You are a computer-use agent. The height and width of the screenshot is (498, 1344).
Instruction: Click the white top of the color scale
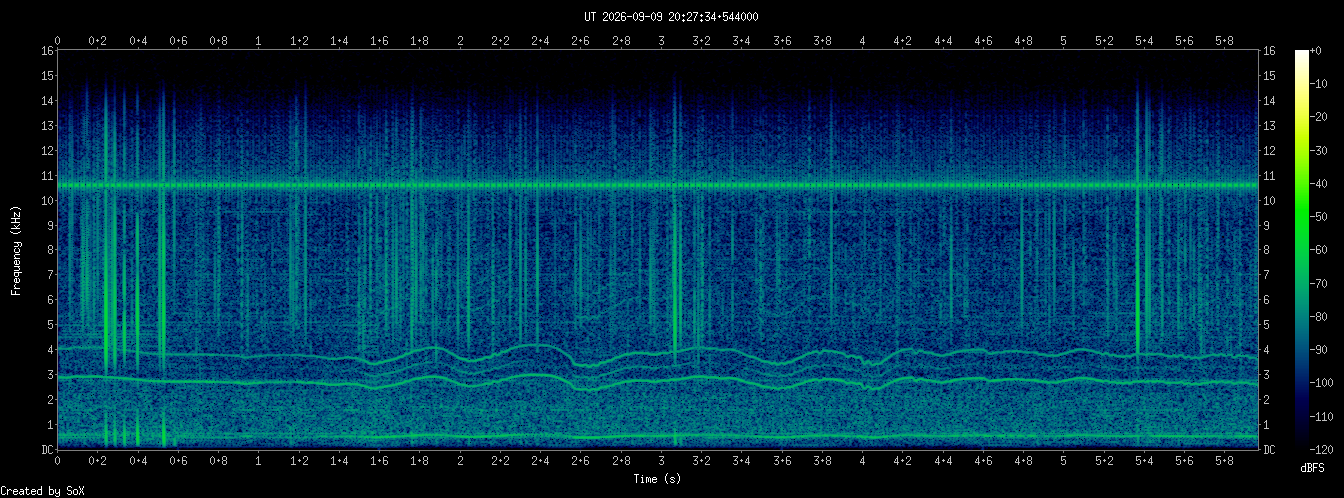point(1302,55)
